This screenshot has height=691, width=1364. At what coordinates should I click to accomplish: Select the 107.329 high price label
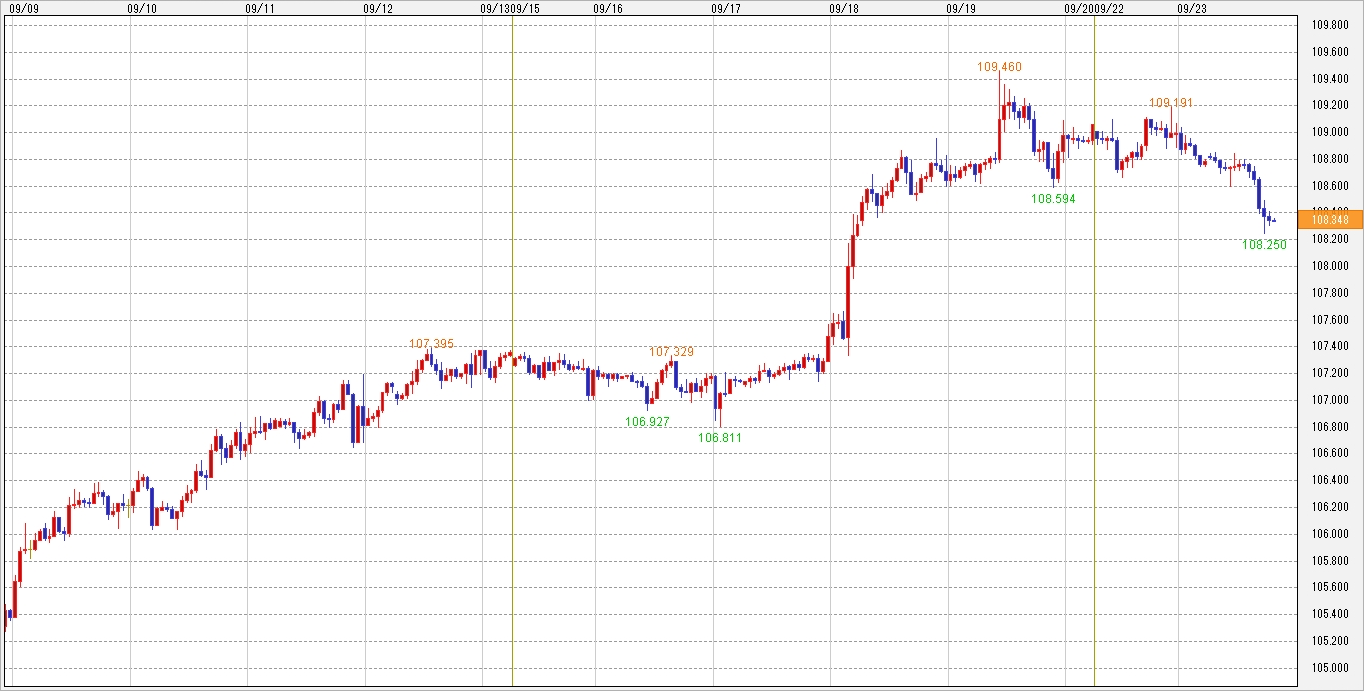click(x=671, y=352)
